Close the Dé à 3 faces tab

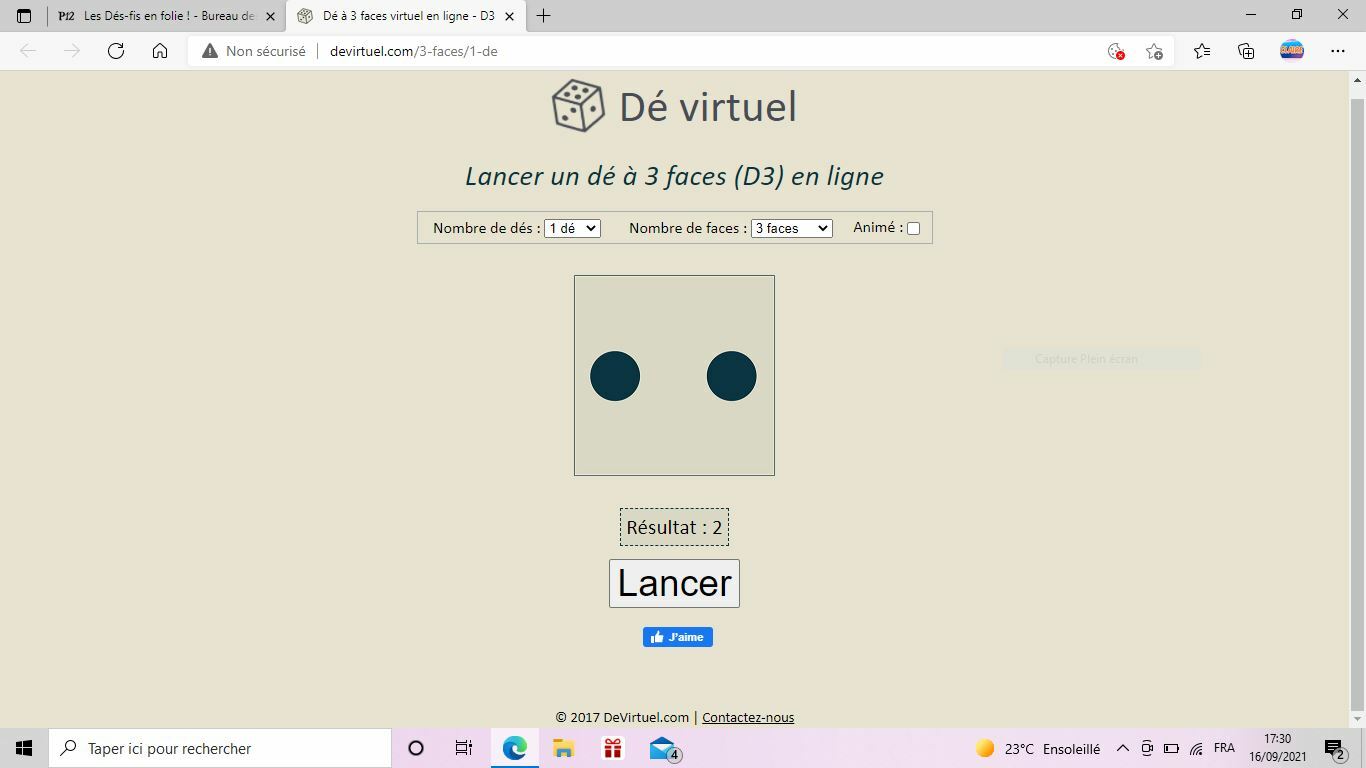(x=510, y=16)
